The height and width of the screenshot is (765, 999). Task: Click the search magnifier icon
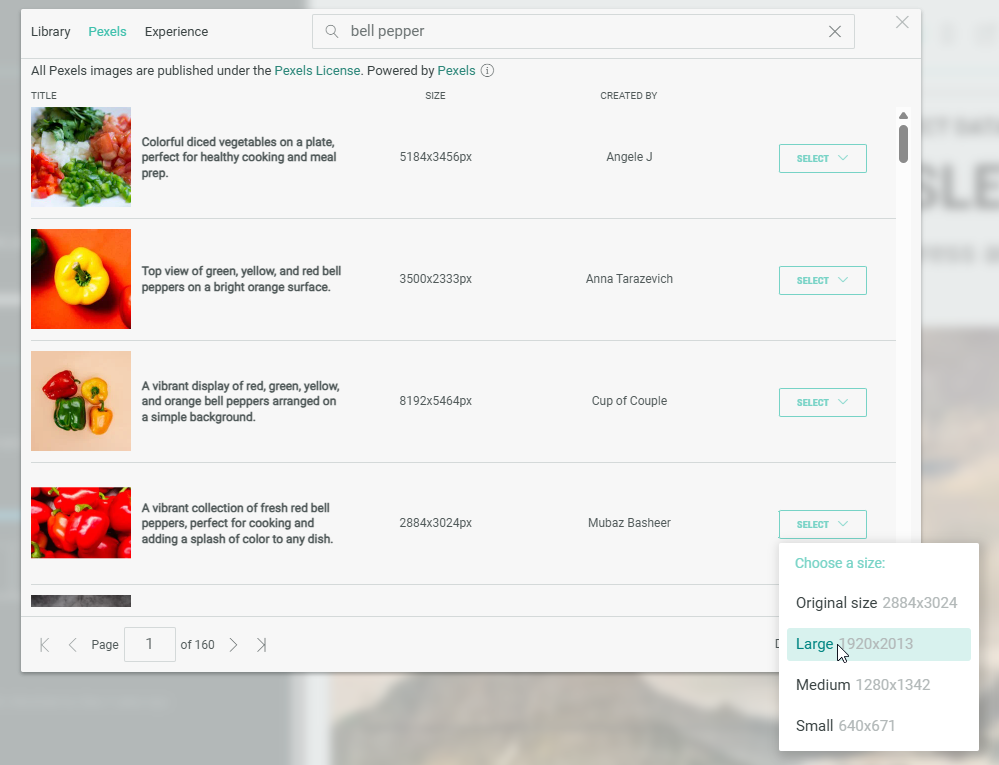tap(332, 32)
